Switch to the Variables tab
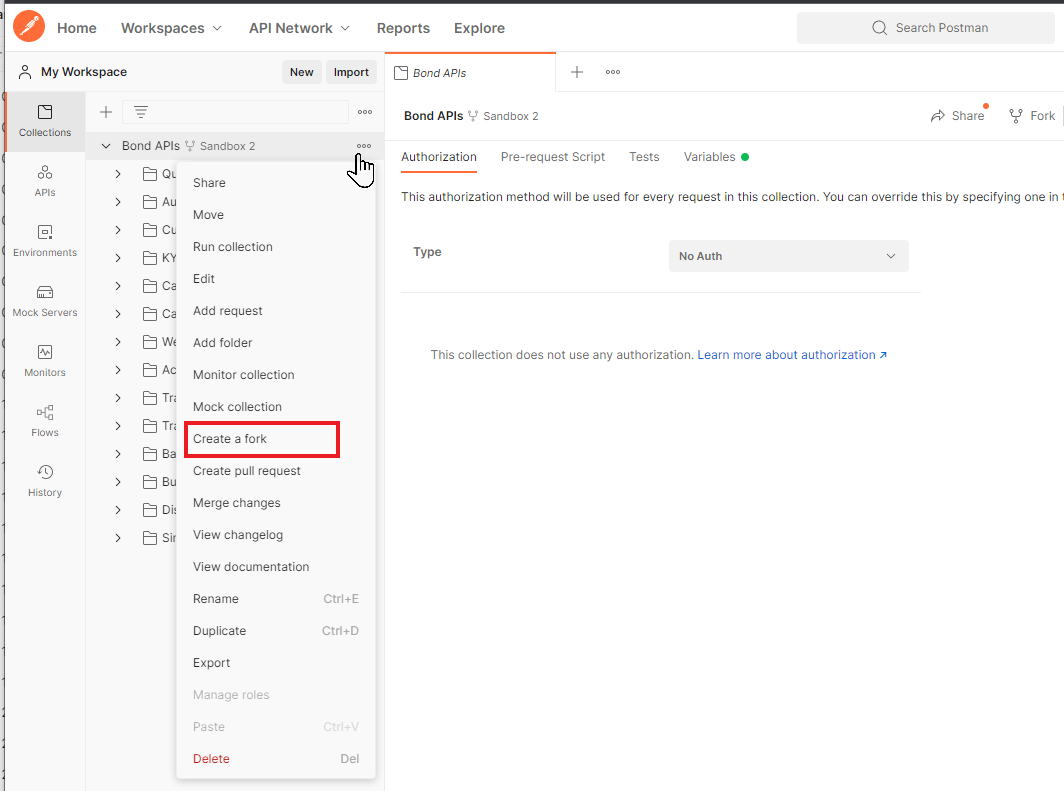1064x791 pixels. pyautogui.click(x=715, y=157)
